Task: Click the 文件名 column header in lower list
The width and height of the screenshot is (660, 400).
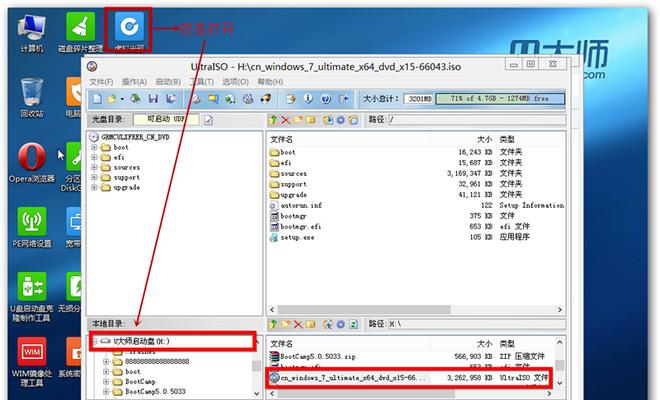Action: point(282,344)
